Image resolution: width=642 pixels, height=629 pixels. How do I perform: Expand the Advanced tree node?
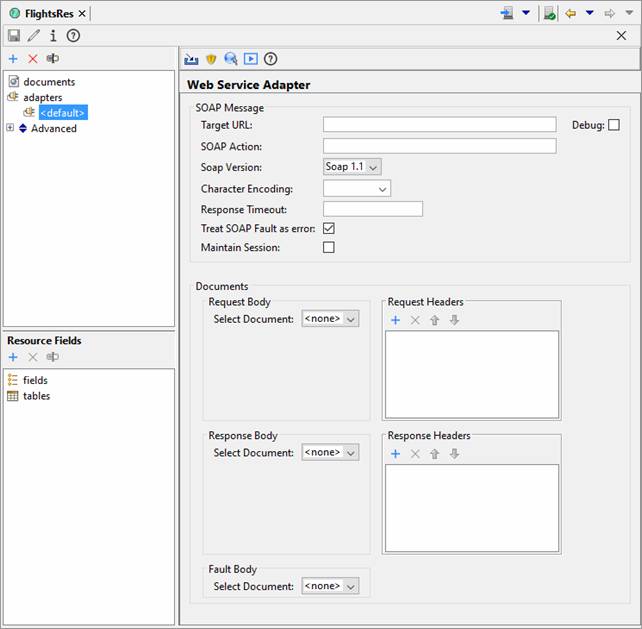pos(10,128)
